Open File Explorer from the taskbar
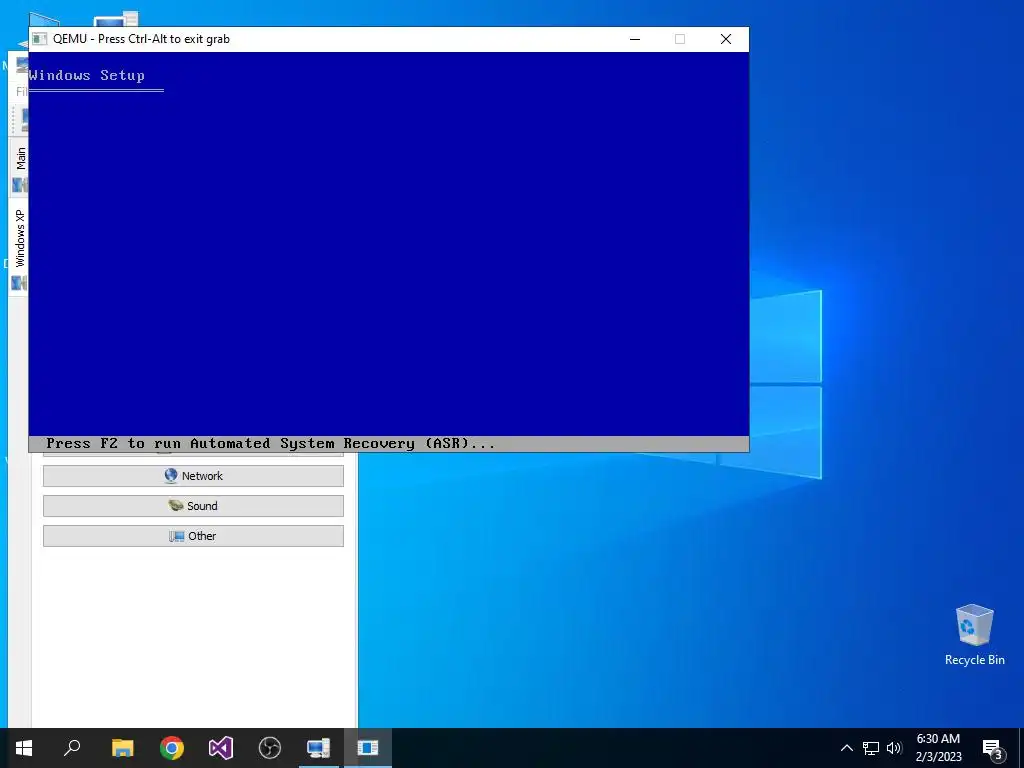The width and height of the screenshot is (1024, 768). [x=122, y=748]
